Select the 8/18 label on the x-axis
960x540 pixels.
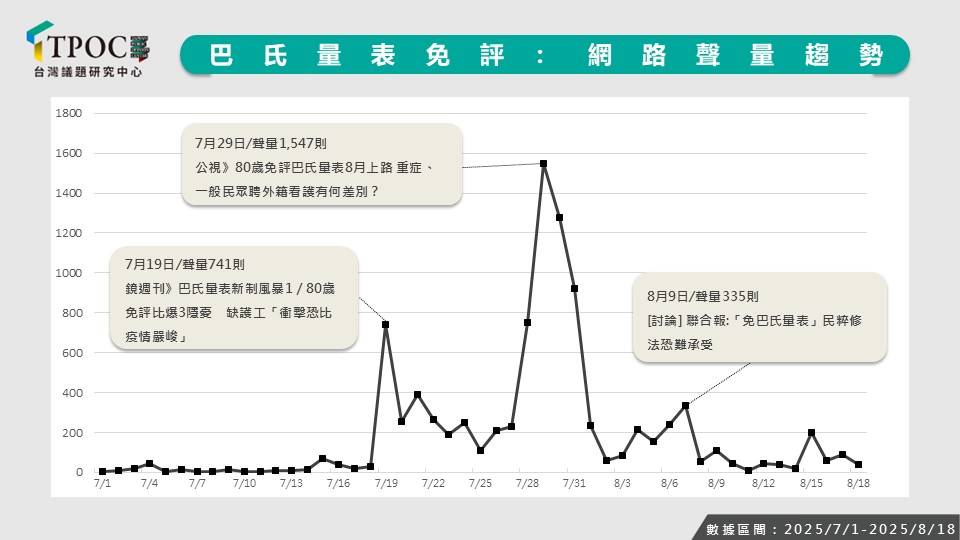tap(858, 483)
